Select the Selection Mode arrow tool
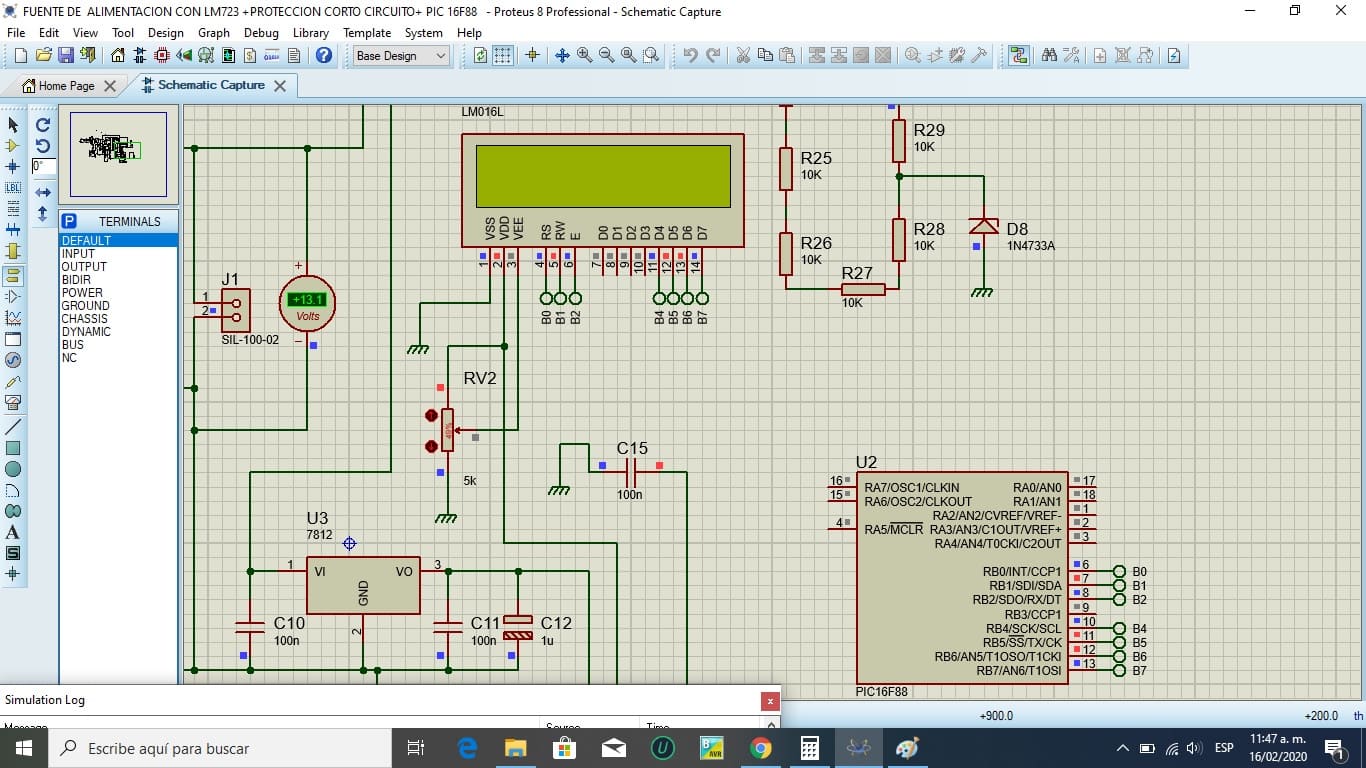This screenshot has height=768, width=1366. coord(13,125)
